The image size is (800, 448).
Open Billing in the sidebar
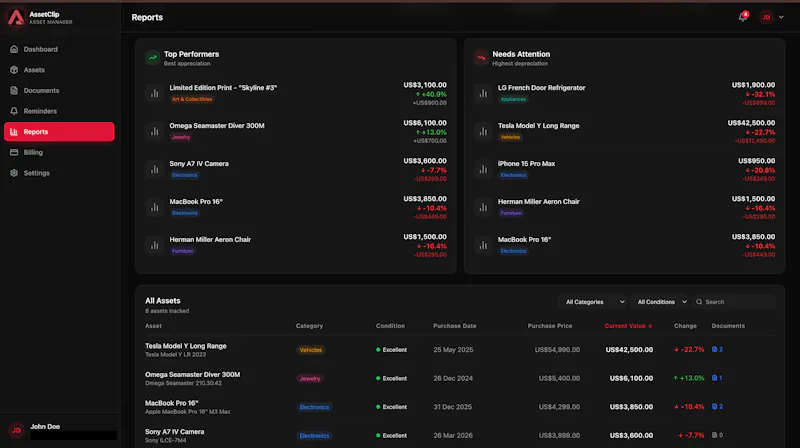(x=59, y=152)
